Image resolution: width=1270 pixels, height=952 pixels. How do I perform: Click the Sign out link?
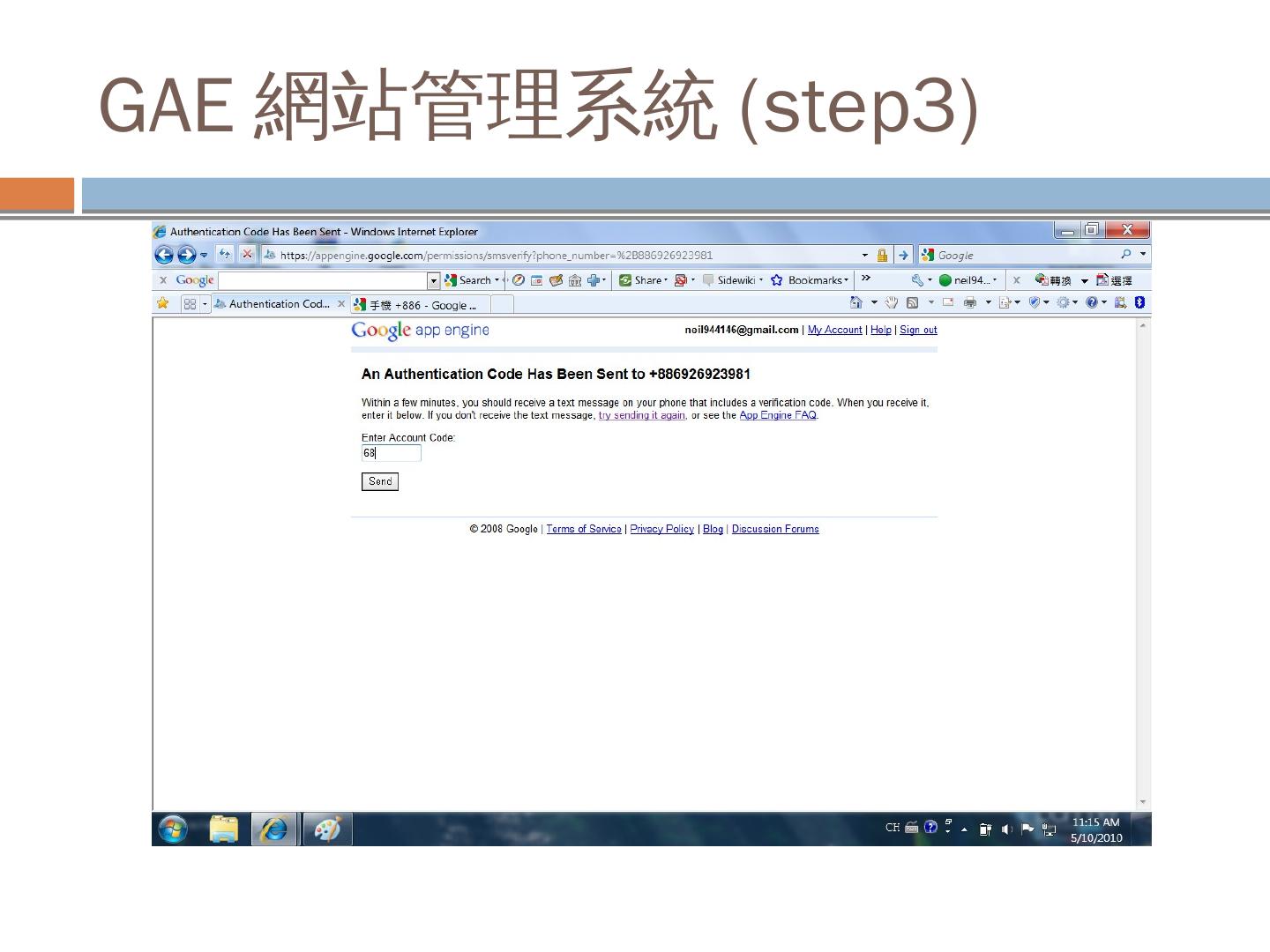coord(918,330)
